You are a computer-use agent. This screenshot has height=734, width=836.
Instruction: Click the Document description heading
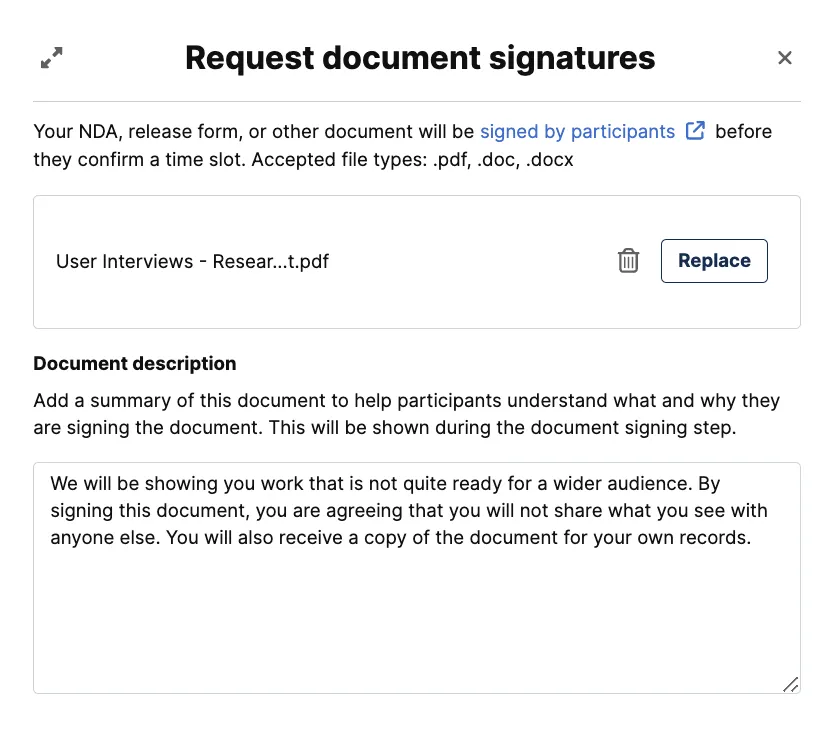[134, 363]
